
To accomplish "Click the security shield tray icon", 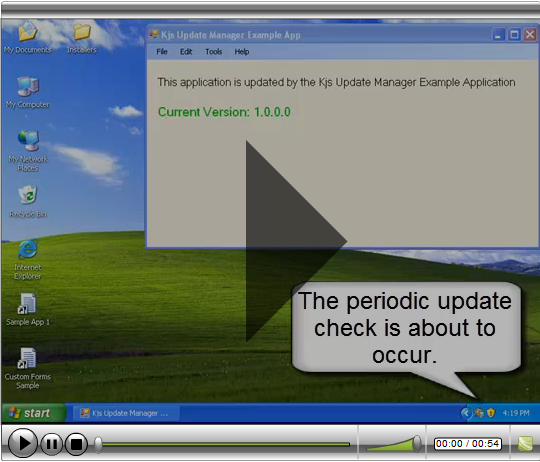I will click(491, 413).
